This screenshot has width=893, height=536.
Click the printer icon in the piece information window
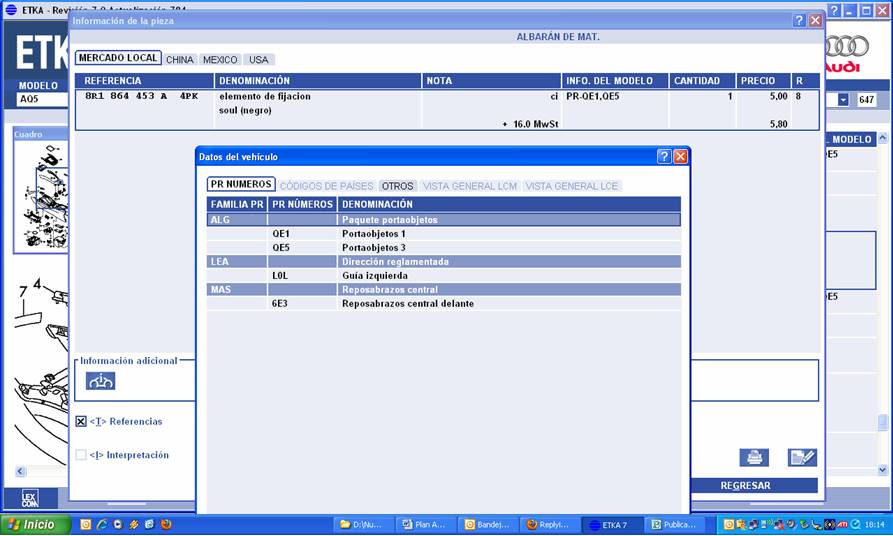(754, 457)
